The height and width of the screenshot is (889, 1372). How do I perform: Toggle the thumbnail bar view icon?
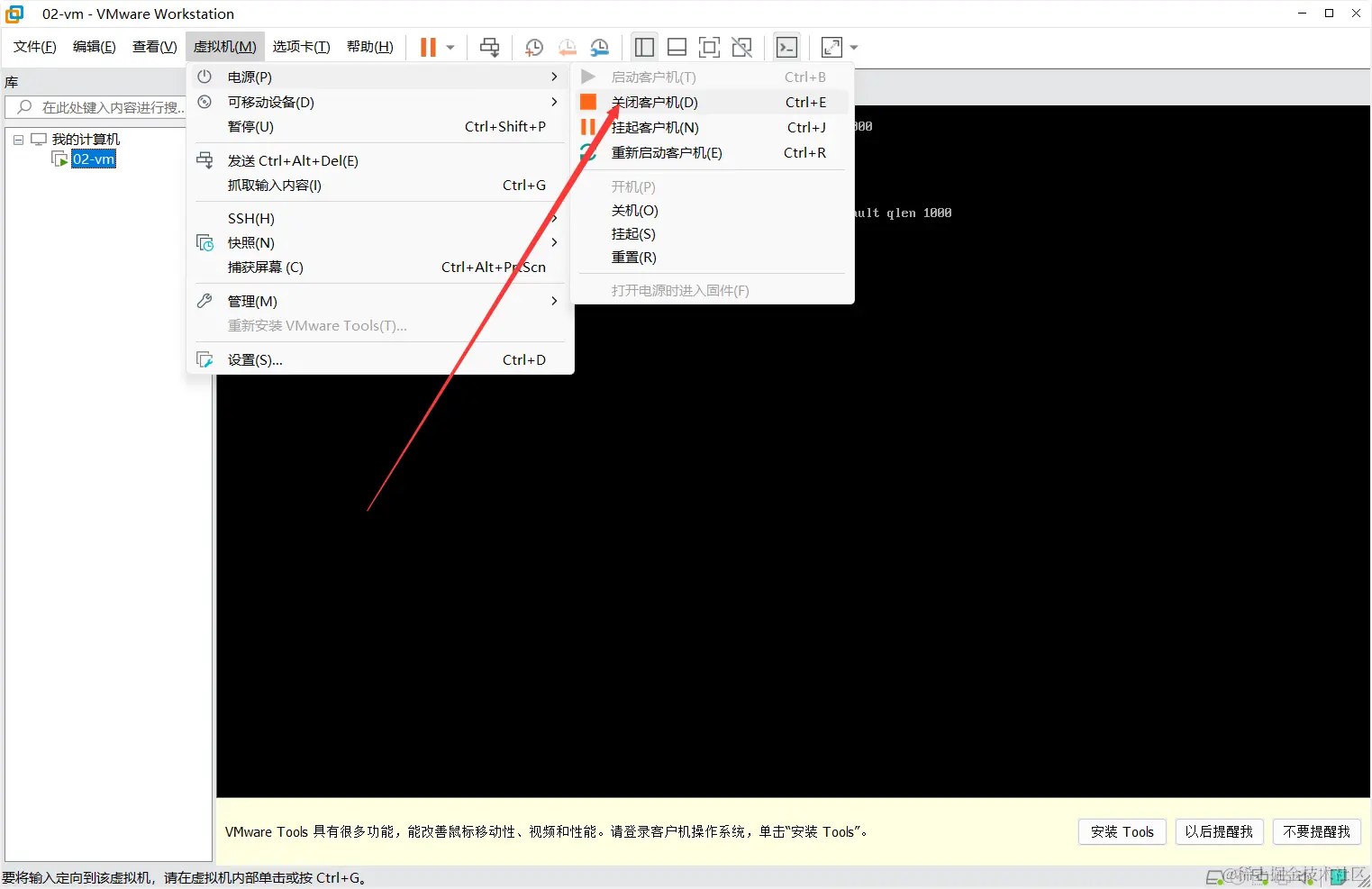677,47
